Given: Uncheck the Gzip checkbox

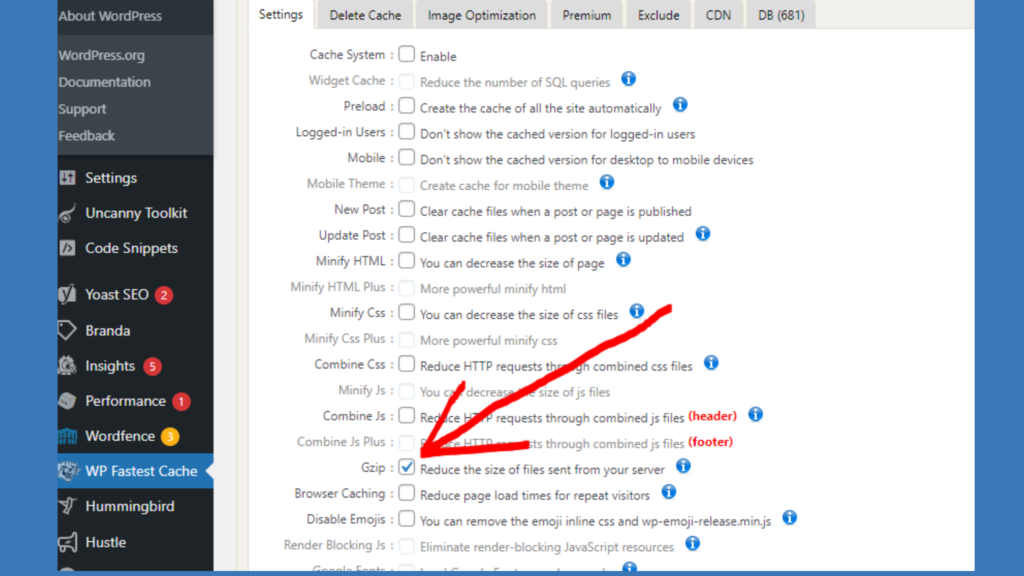Looking at the screenshot, I should (407, 467).
